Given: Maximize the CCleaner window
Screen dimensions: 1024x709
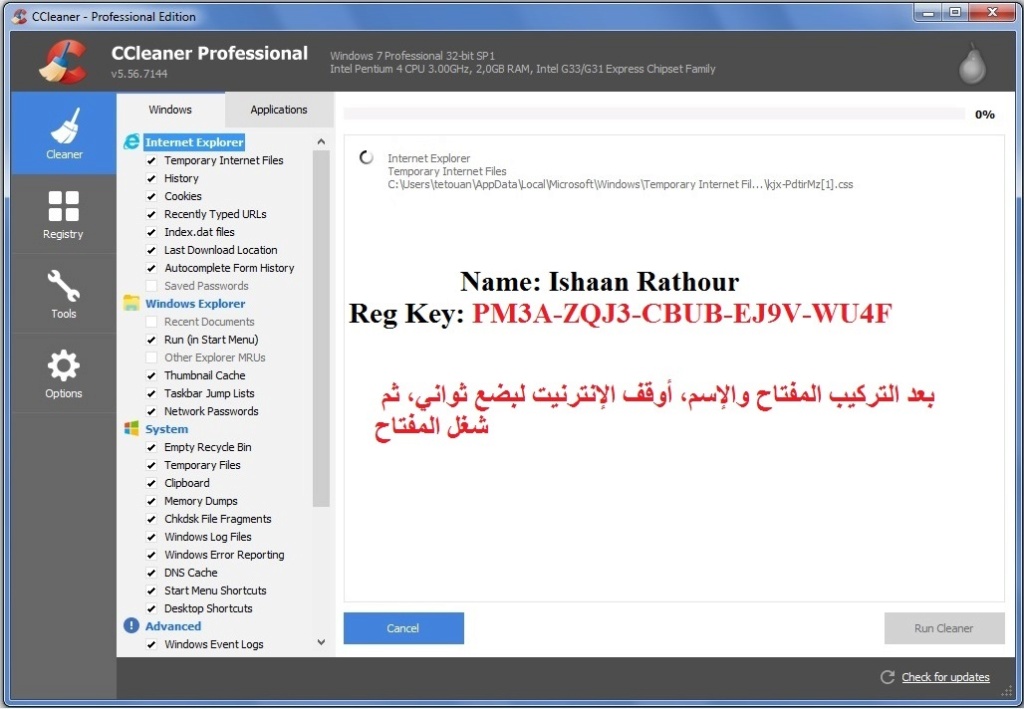Looking at the screenshot, I should coord(955,12).
